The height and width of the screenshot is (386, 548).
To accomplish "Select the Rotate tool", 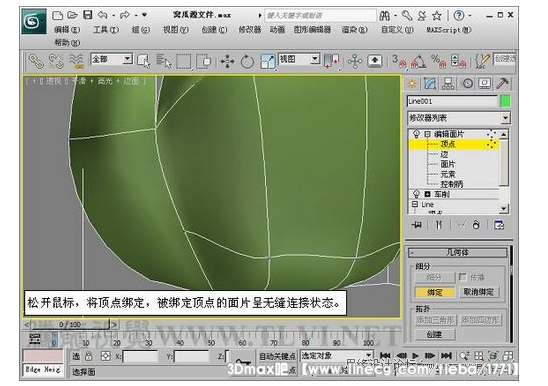I will point(247,62).
